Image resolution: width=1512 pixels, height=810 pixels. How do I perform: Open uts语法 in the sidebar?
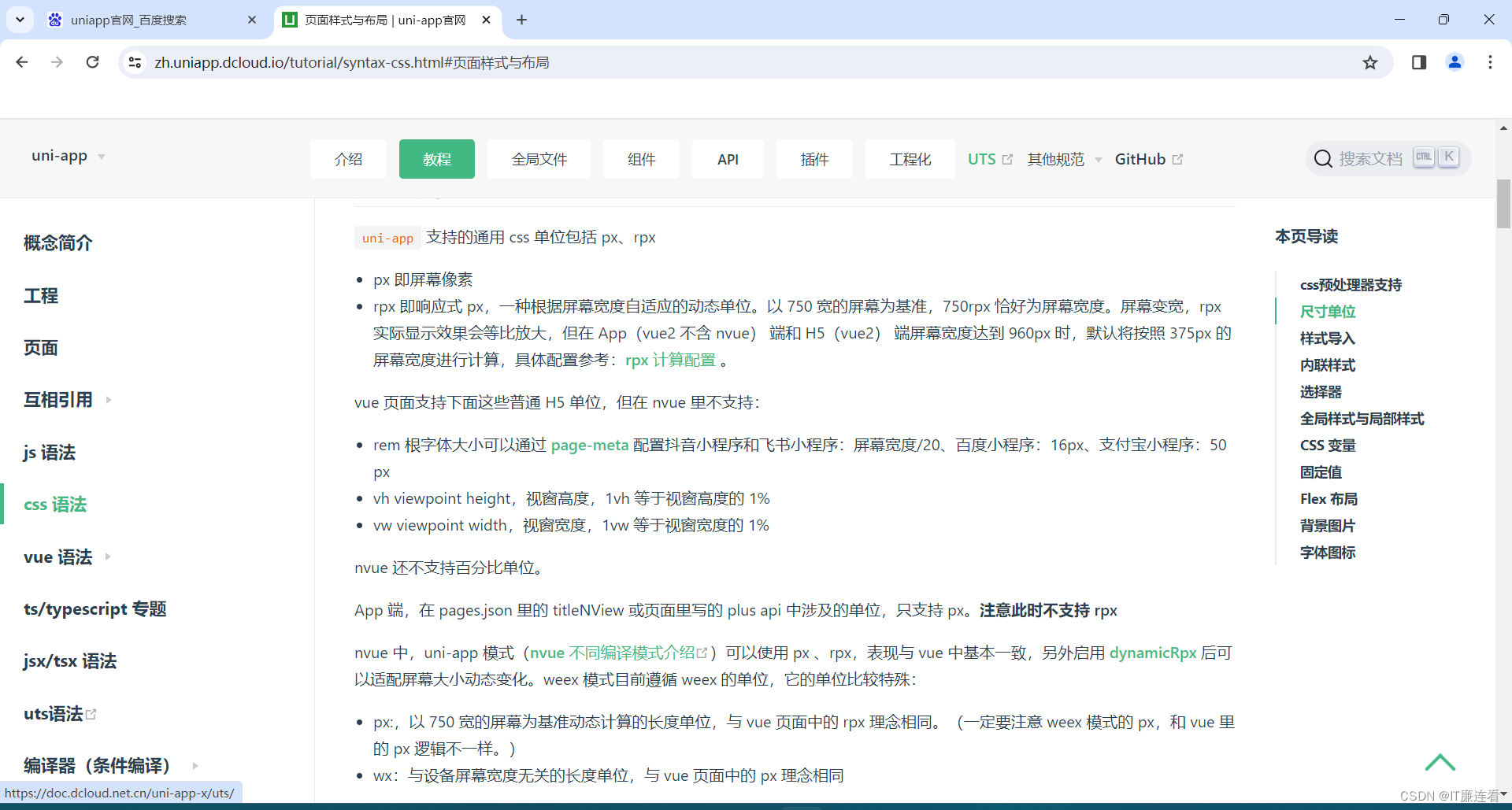[x=54, y=713]
